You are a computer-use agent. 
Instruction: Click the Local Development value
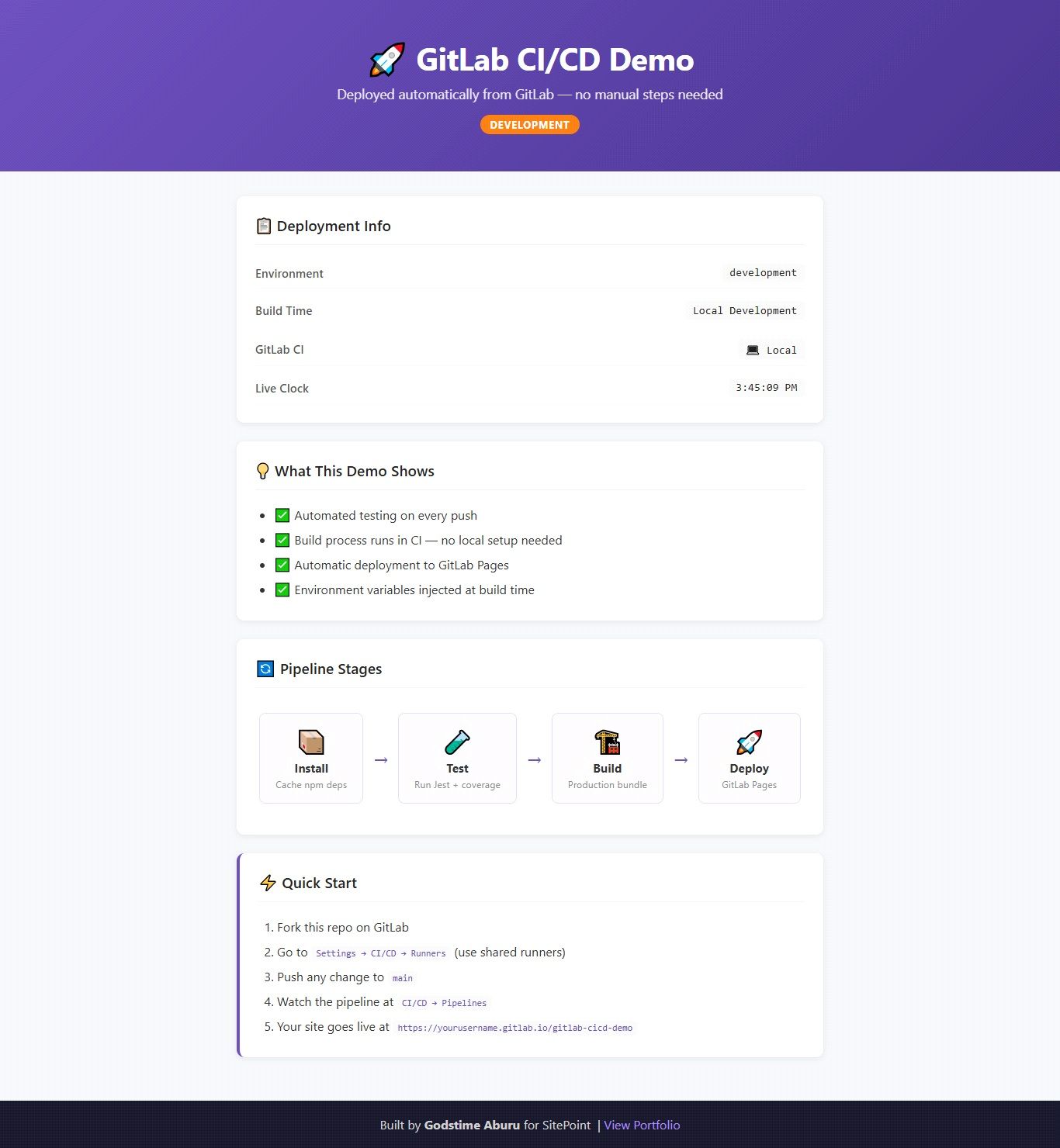click(x=745, y=310)
